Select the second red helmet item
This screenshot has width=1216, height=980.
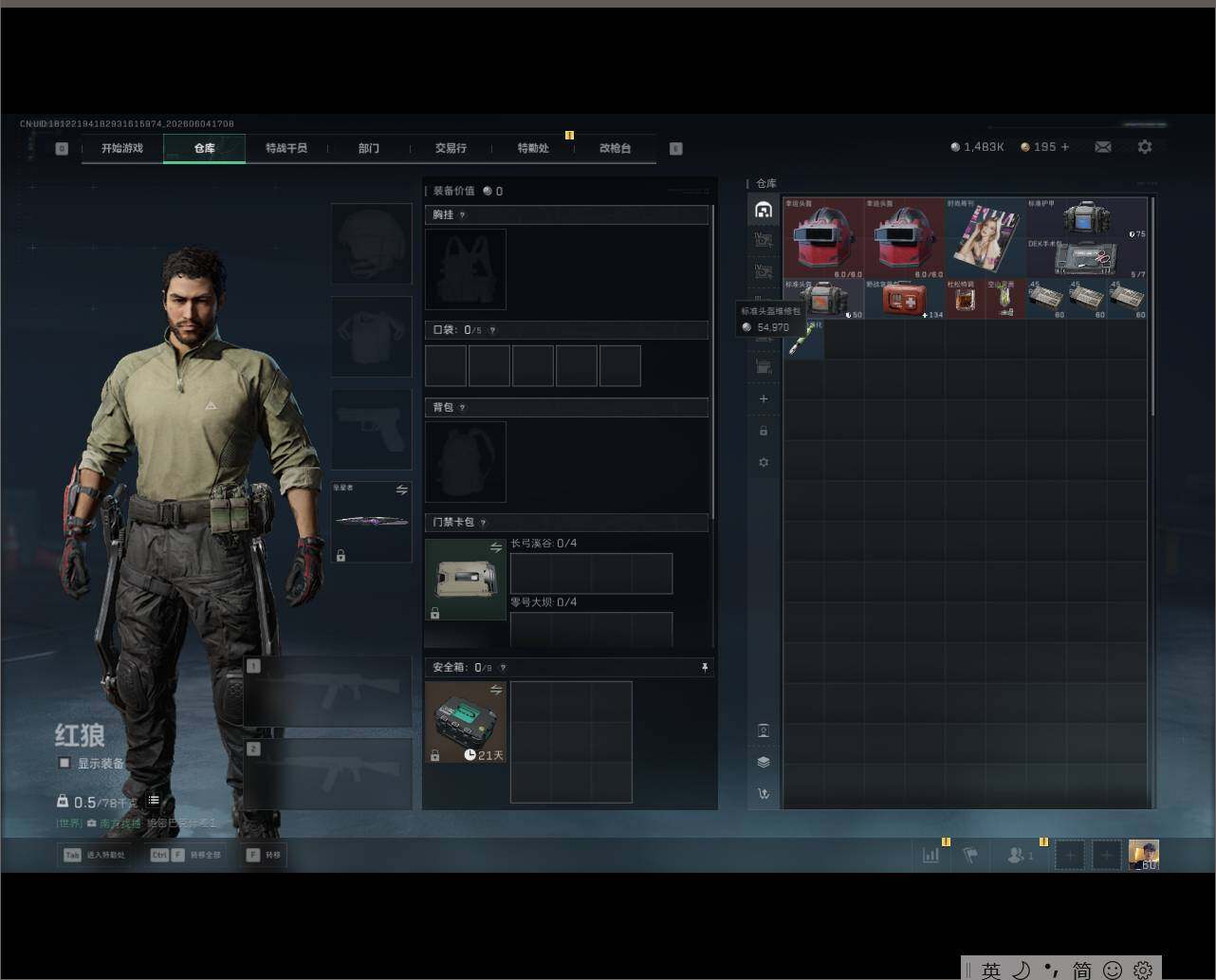tap(905, 238)
